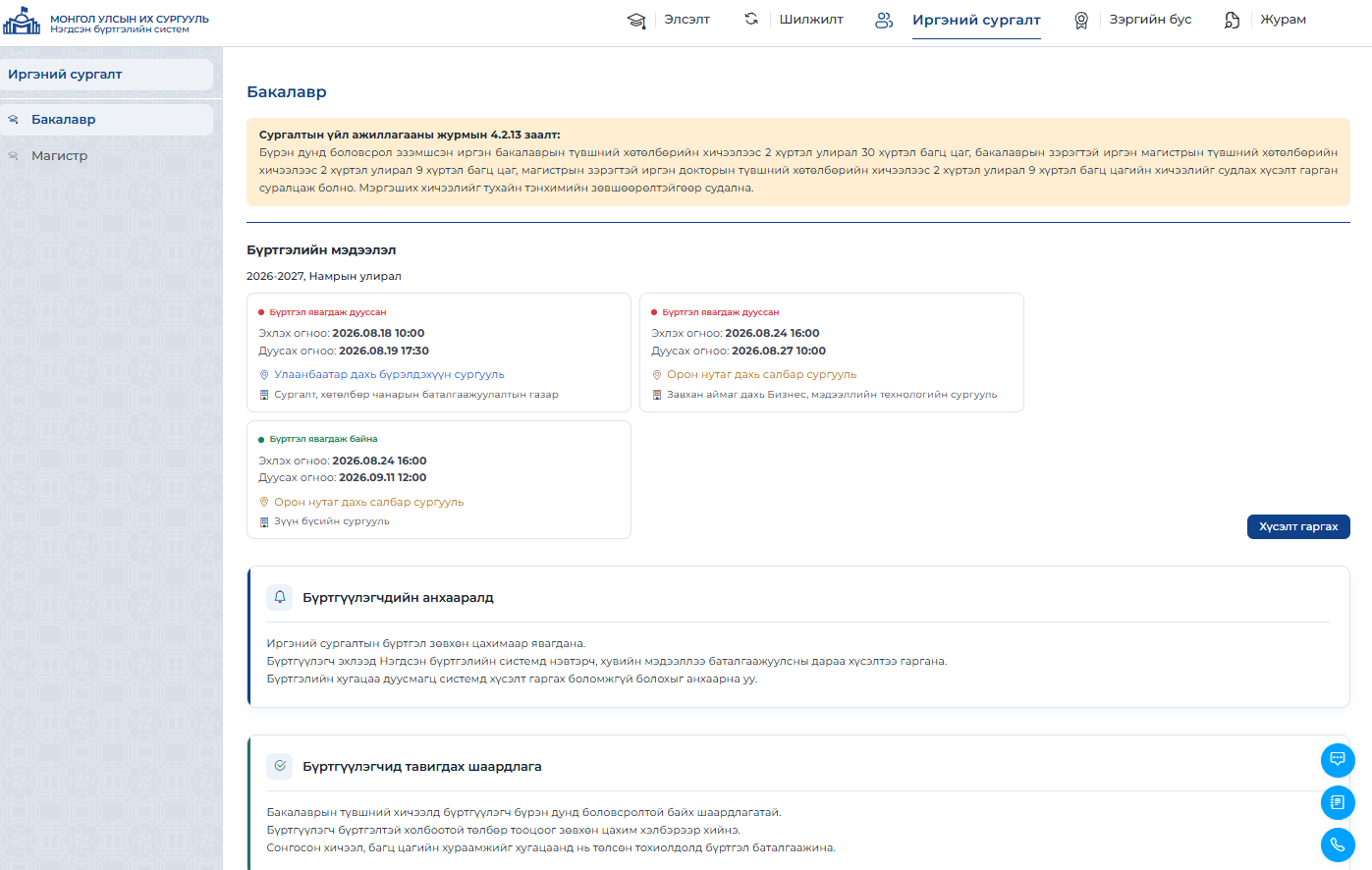This screenshot has height=870, width=1372.
Task: Click the people icon beside Иргэний сургалт
Action: point(884,20)
